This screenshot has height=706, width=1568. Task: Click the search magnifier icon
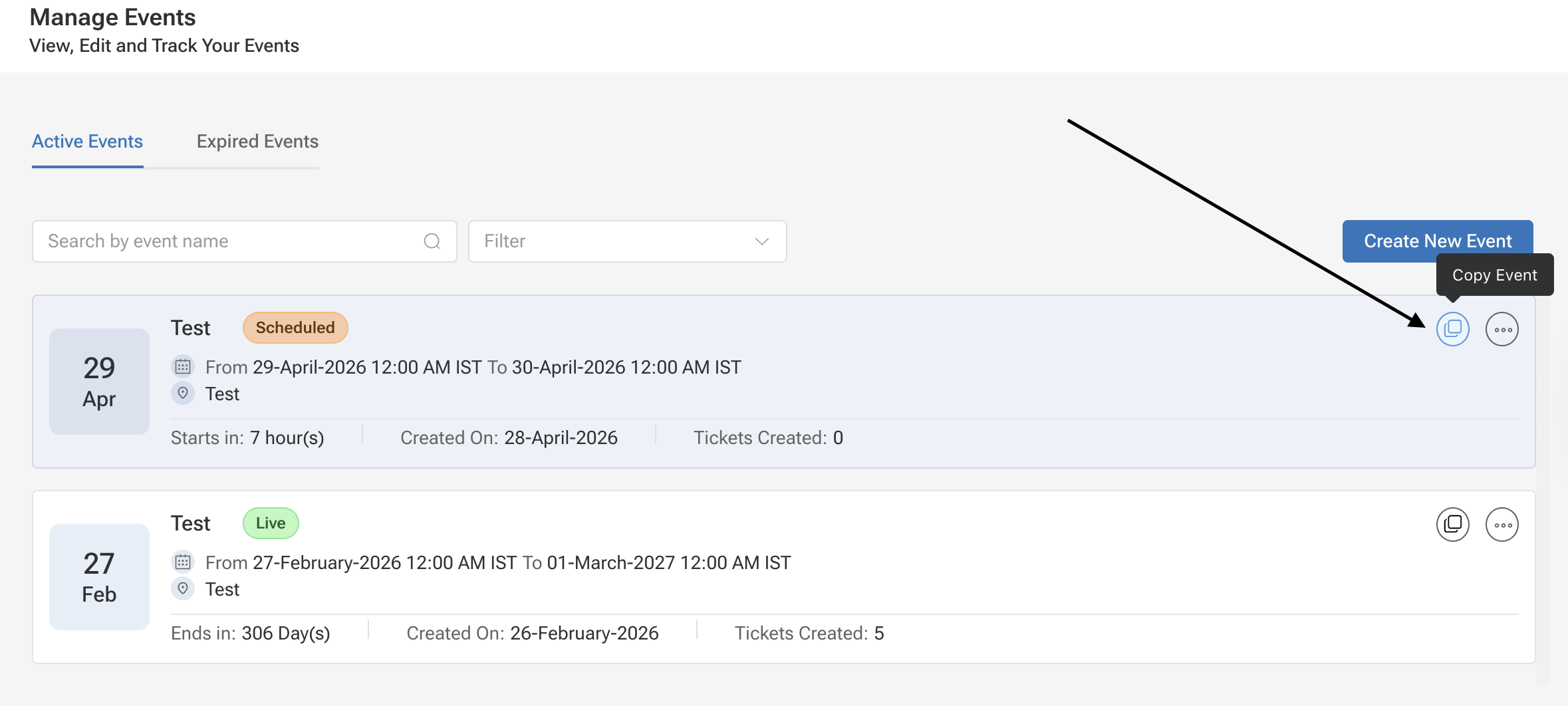coord(432,241)
